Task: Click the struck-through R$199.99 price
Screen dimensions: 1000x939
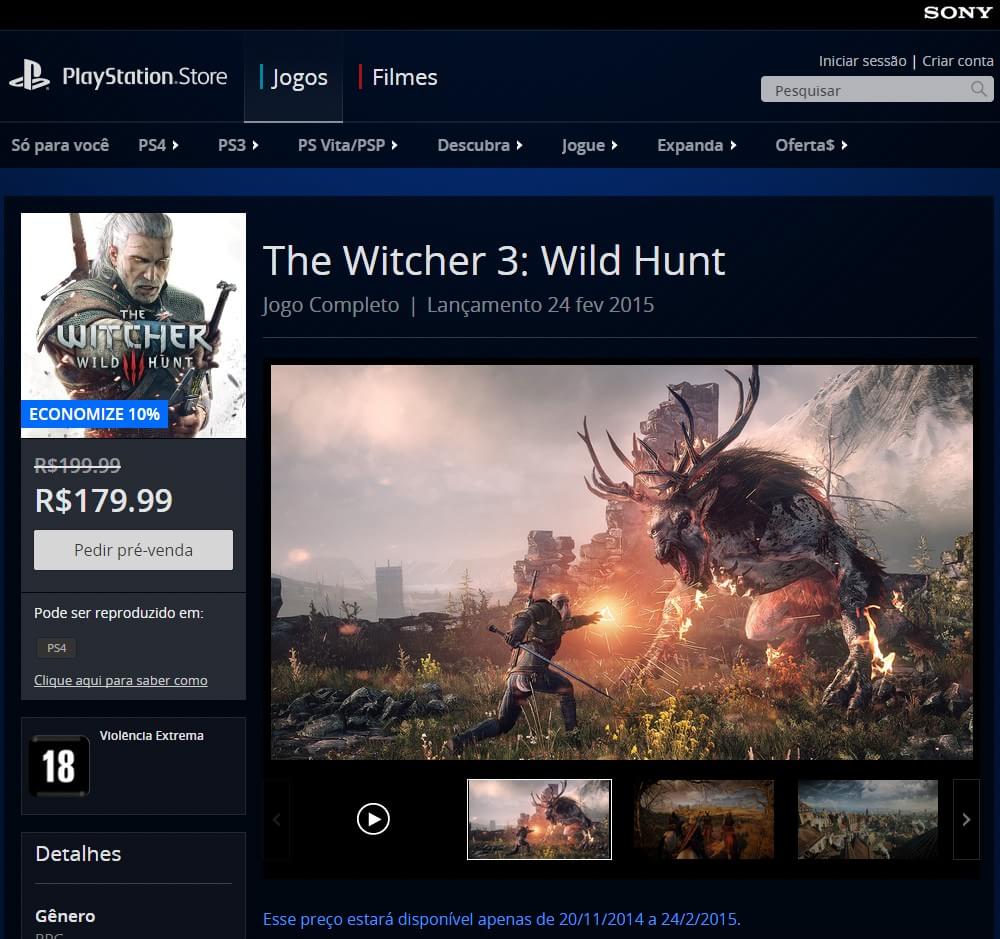Action: click(x=77, y=465)
